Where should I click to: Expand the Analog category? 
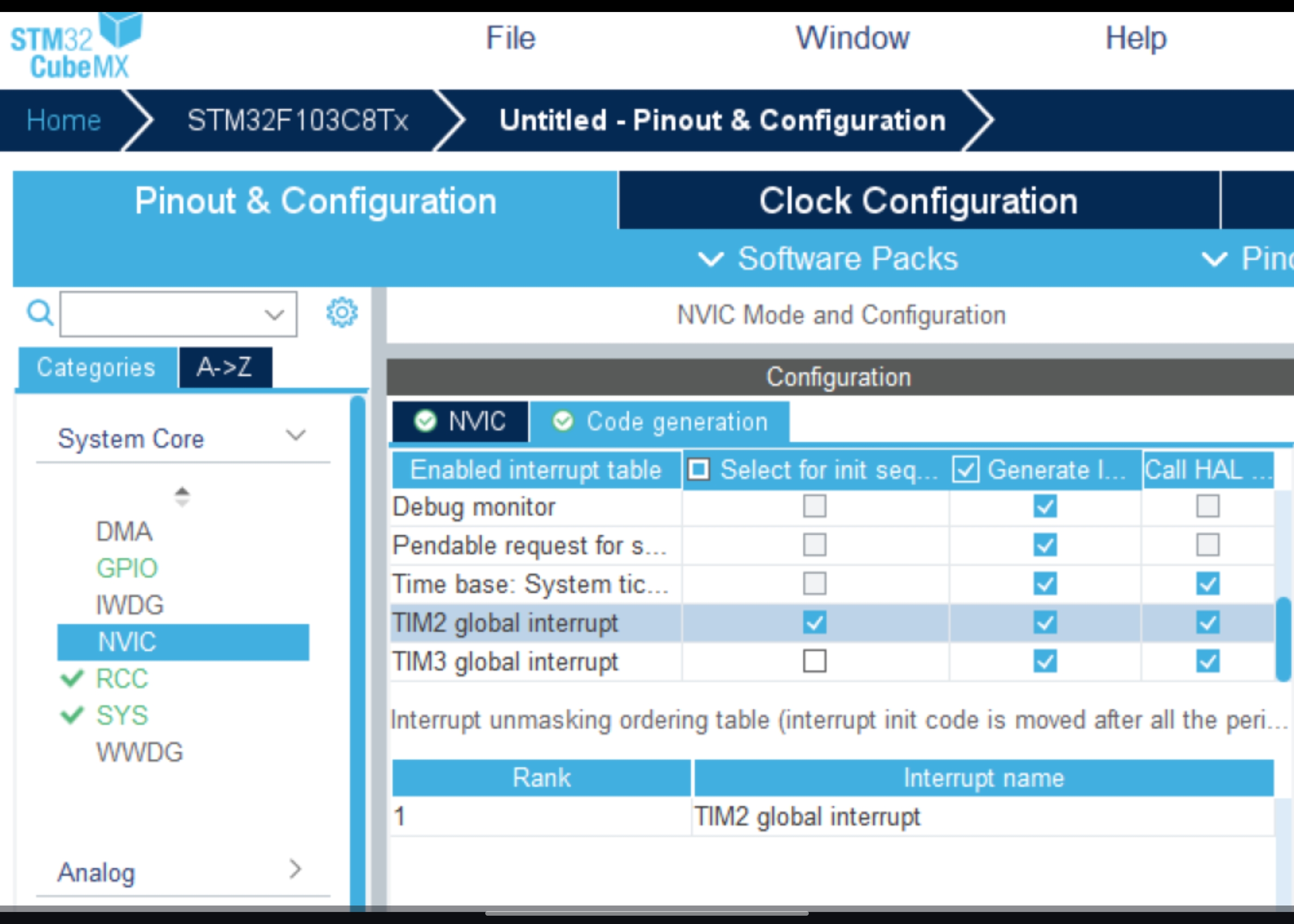point(295,869)
